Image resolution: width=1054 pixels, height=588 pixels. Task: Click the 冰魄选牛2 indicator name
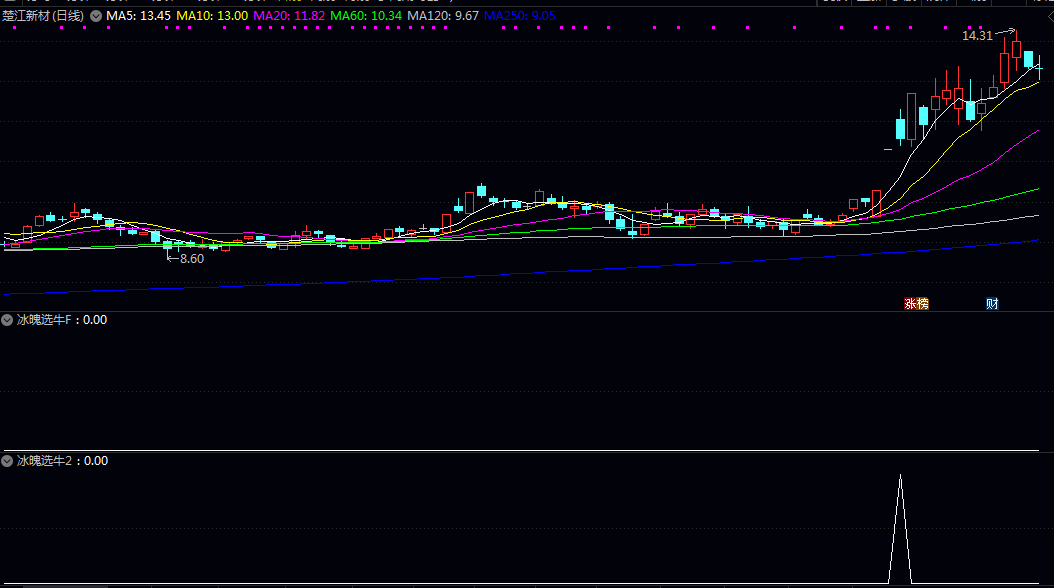[46, 461]
